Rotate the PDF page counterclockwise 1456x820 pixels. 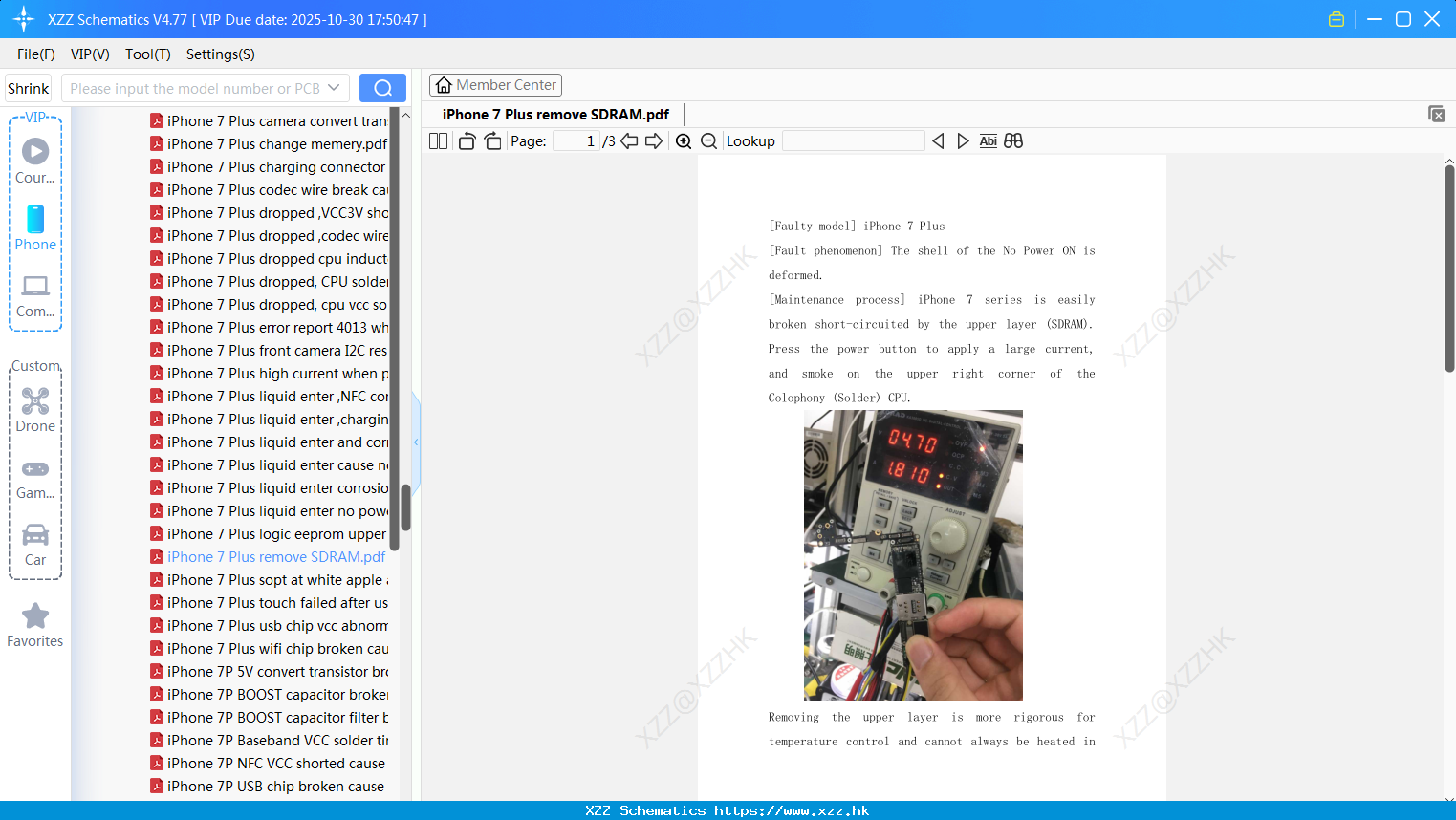point(467,141)
